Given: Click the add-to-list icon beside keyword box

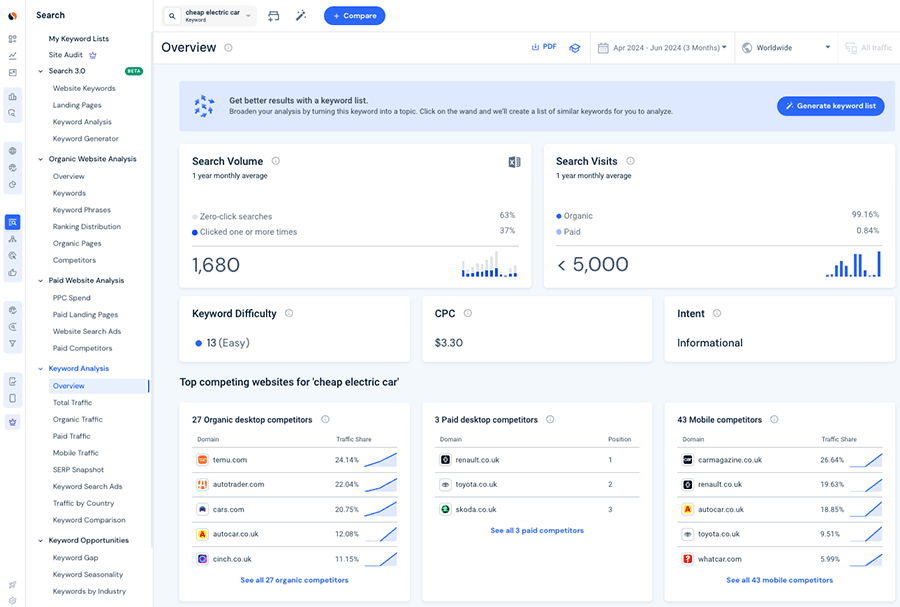Looking at the screenshot, I should pyautogui.click(x=274, y=16).
